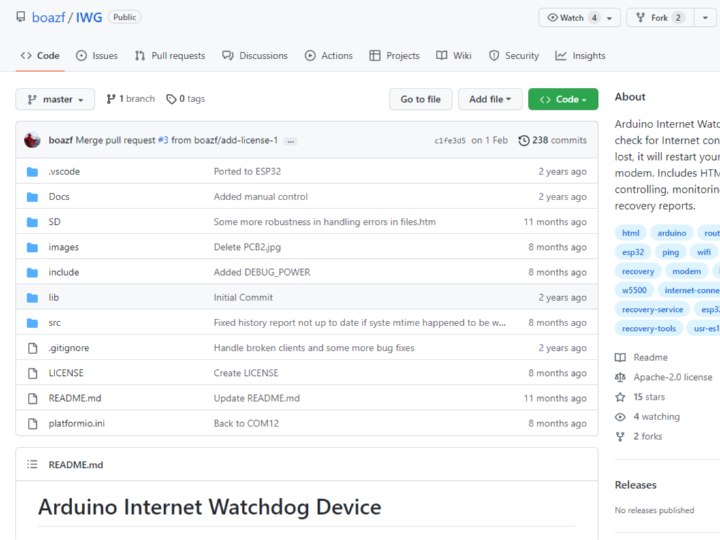Click the html topic tag
This screenshot has width=720, height=540.
630,233
